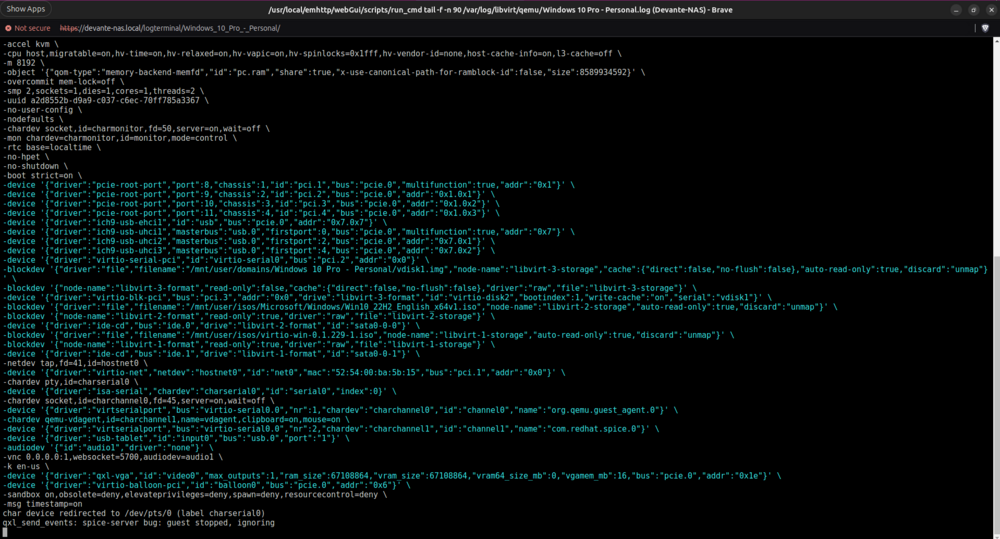Click the pcie-root-port port 8 device line
The height and width of the screenshot is (539, 1000).
click(288, 185)
